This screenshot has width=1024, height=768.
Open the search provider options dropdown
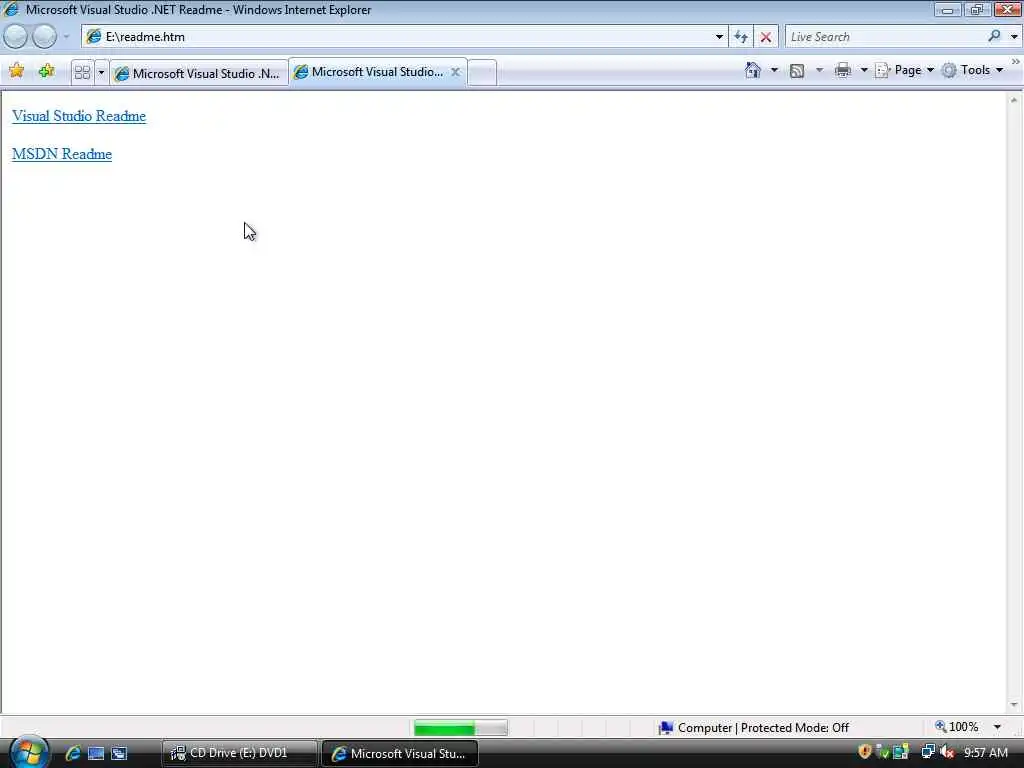(1014, 37)
